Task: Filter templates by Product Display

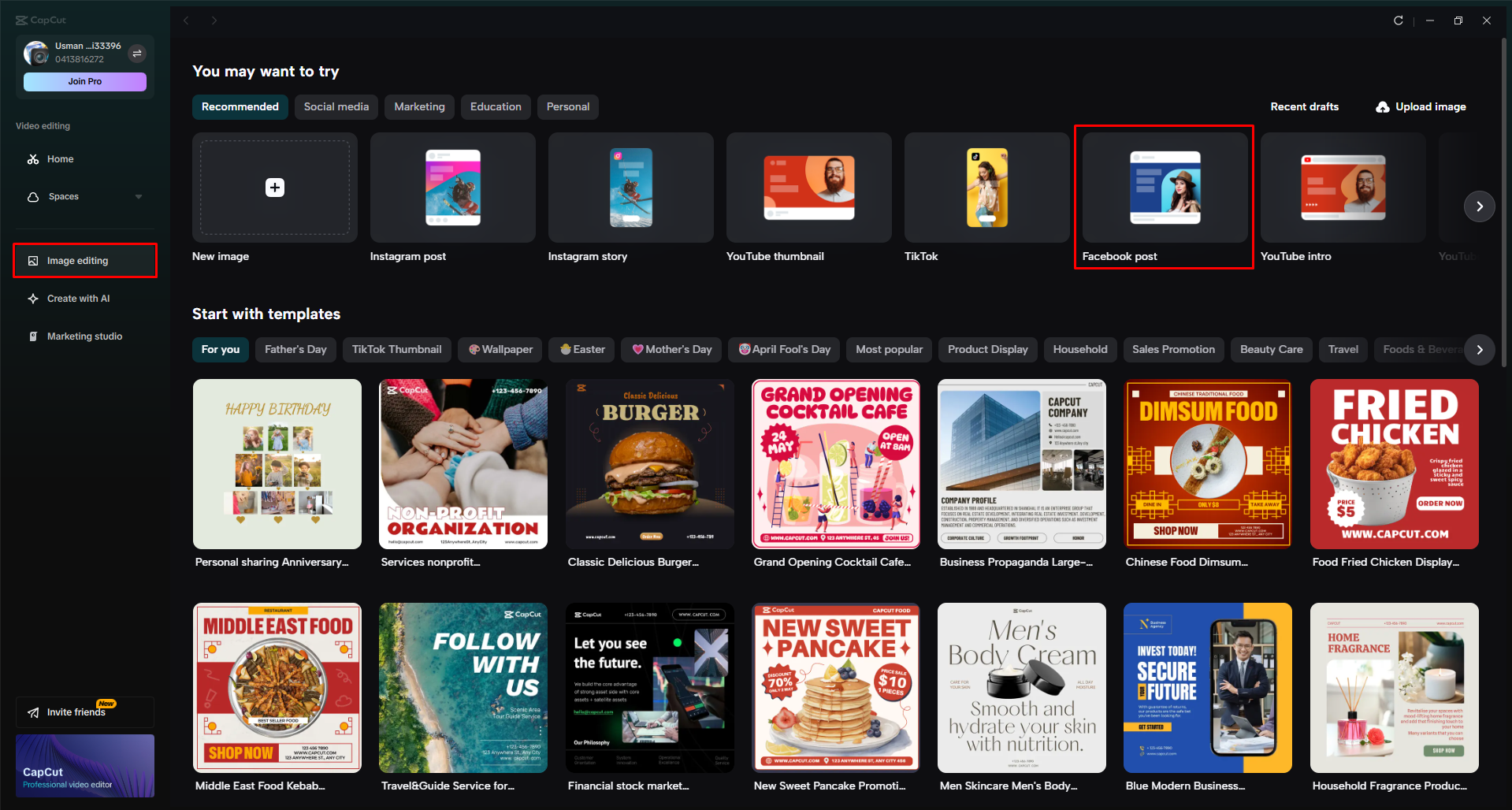Action: coord(988,350)
